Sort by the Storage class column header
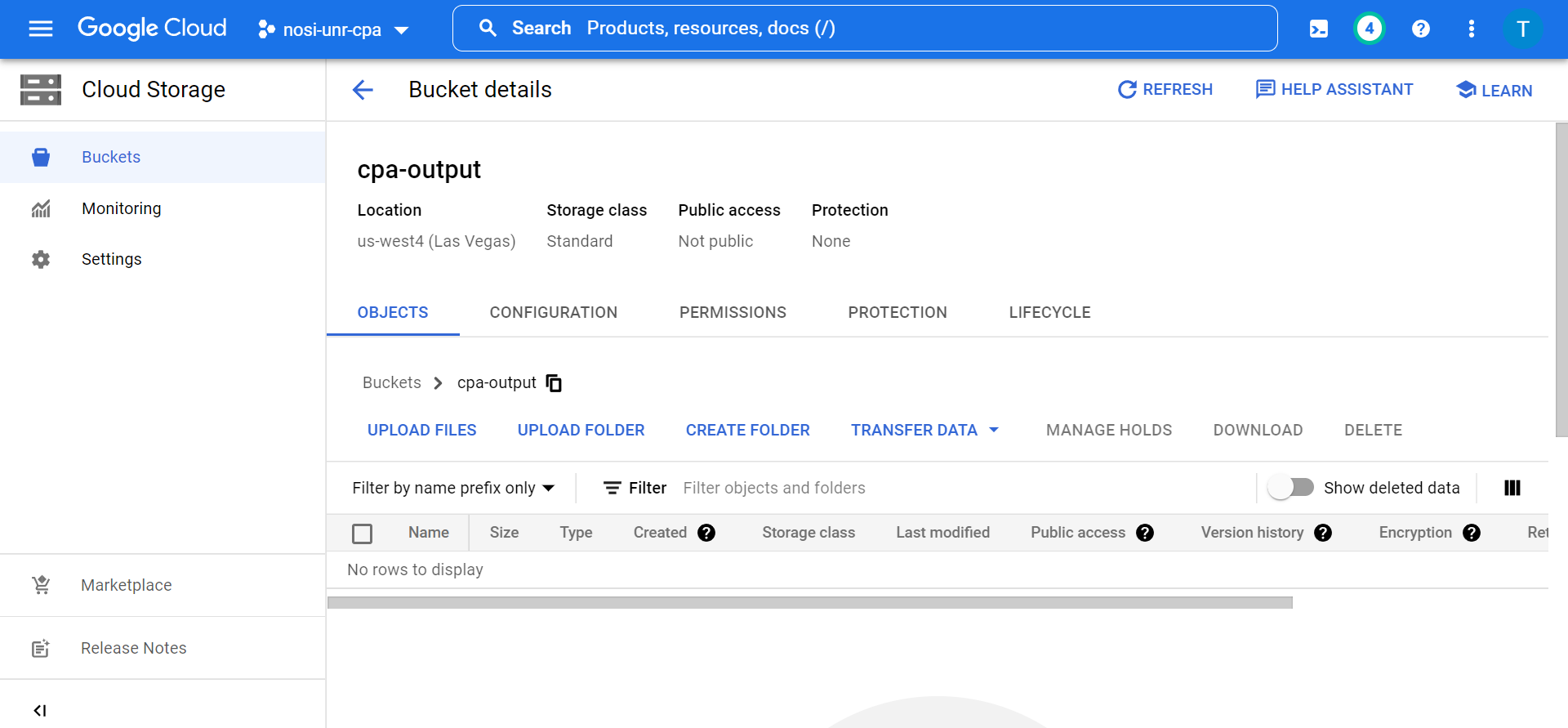 click(x=808, y=533)
